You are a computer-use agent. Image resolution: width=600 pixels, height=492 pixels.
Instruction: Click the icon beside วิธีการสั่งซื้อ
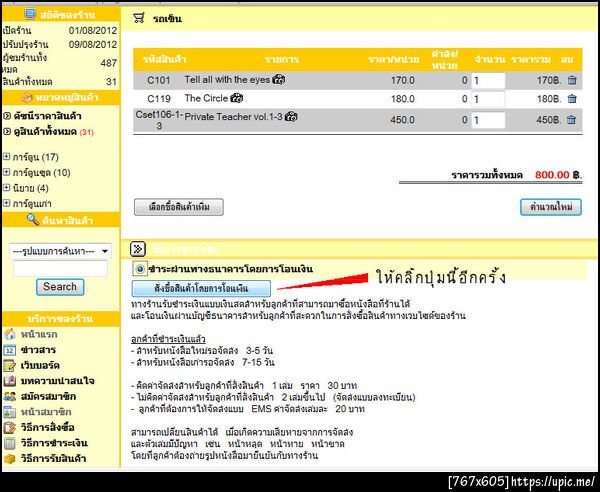coord(10,427)
